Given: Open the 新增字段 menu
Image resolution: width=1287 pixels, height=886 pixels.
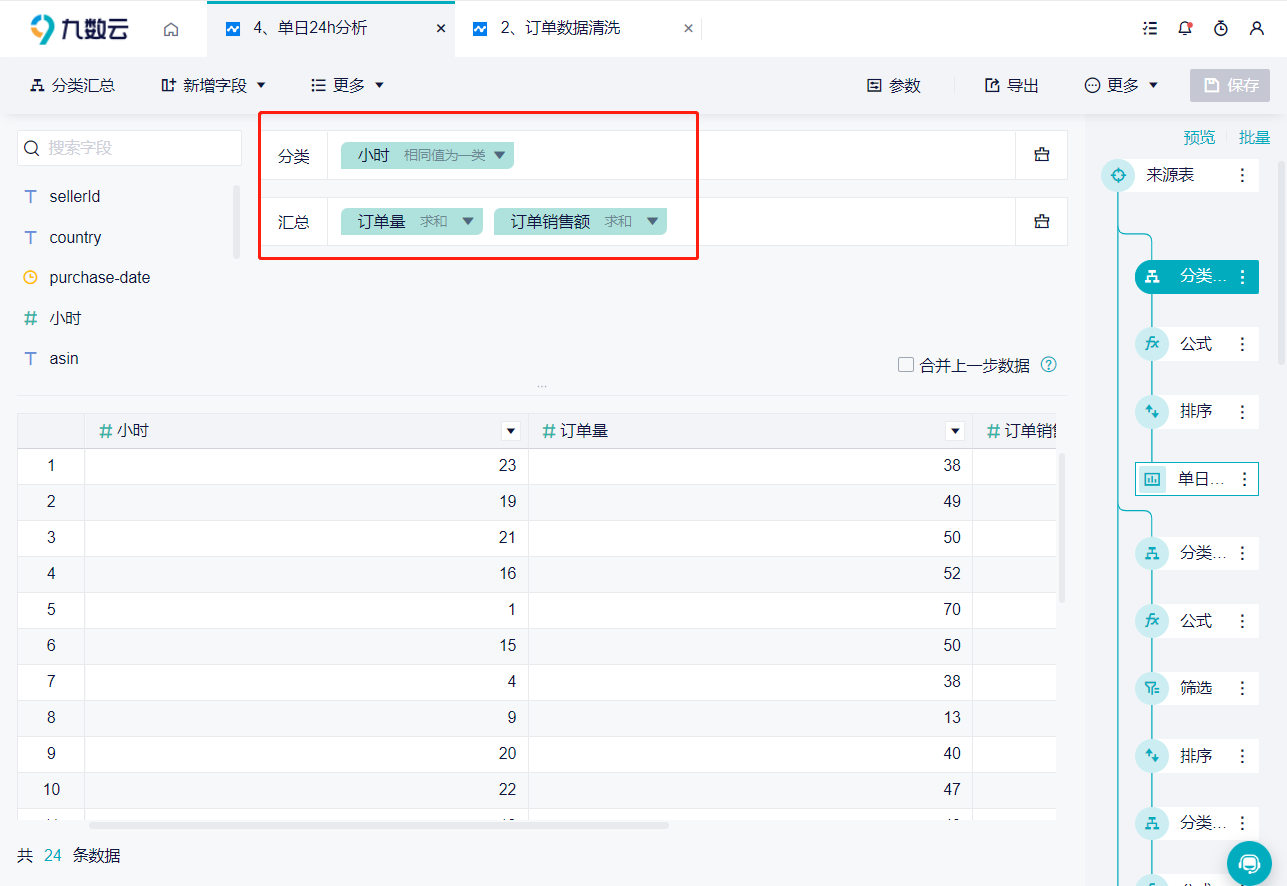Looking at the screenshot, I should [x=214, y=86].
